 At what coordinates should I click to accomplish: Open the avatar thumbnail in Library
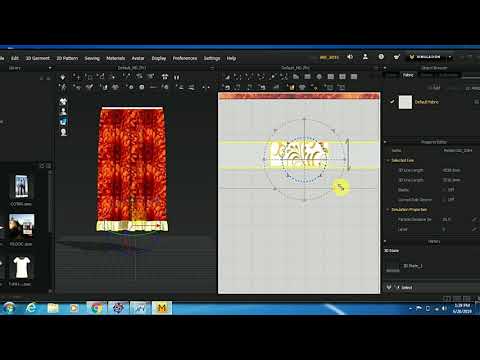click(21, 186)
